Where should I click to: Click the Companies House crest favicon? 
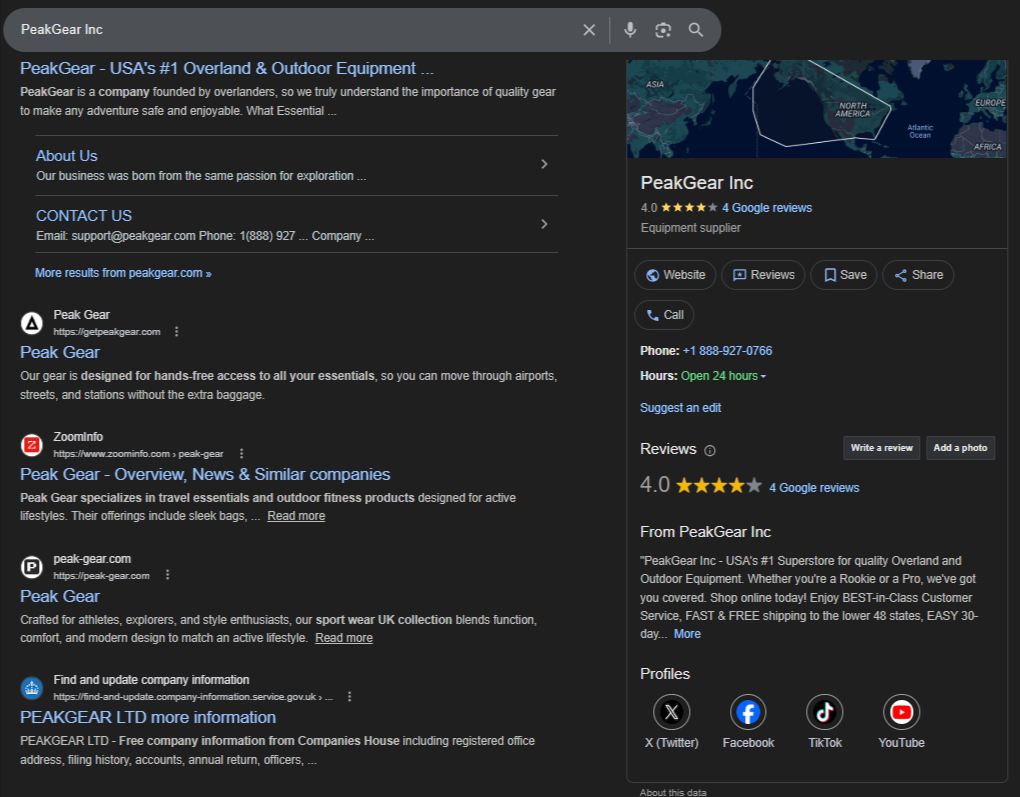[x=32, y=688]
